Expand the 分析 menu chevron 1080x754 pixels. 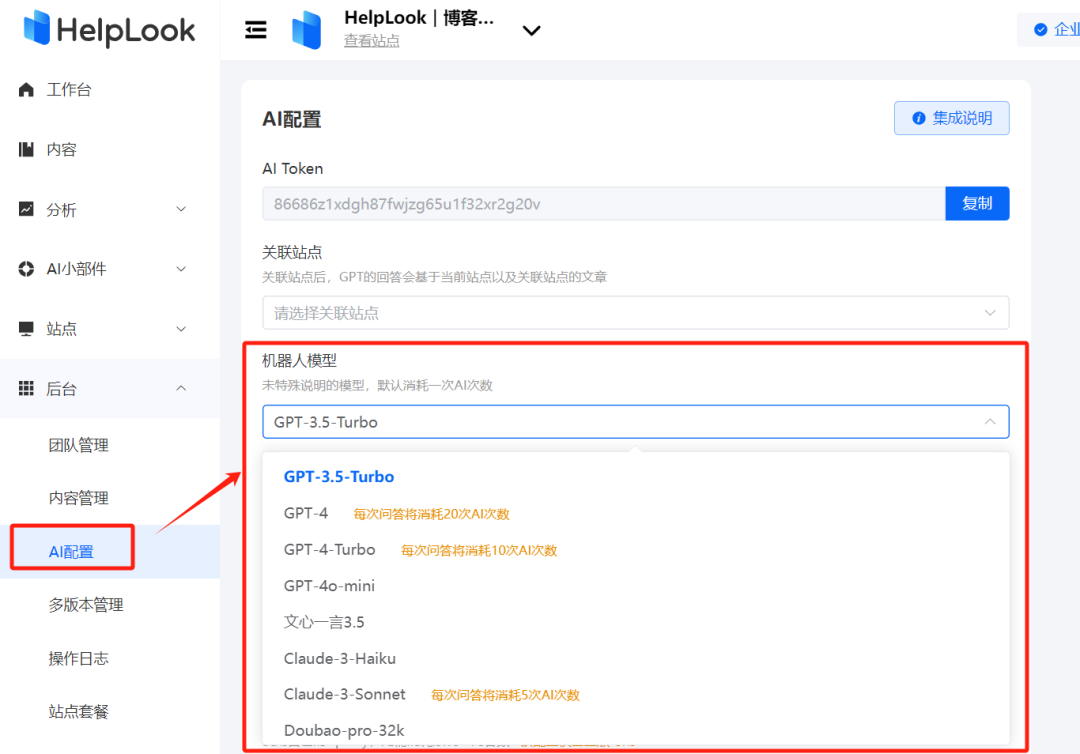point(181,209)
